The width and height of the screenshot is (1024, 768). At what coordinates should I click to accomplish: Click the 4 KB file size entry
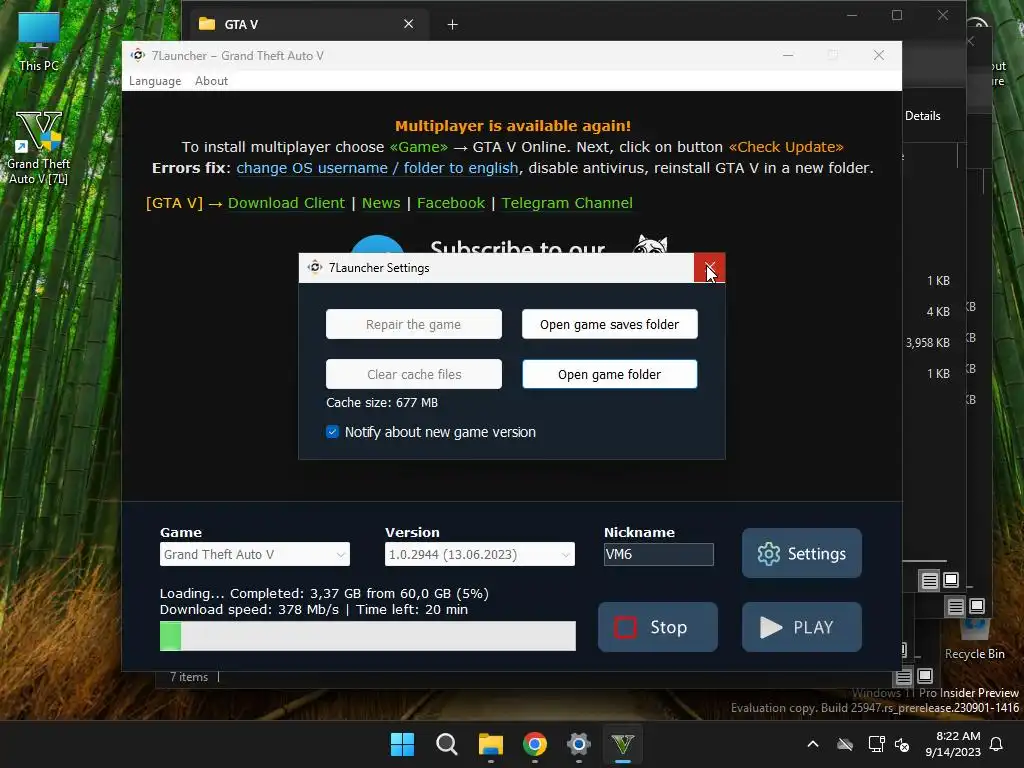coord(938,312)
